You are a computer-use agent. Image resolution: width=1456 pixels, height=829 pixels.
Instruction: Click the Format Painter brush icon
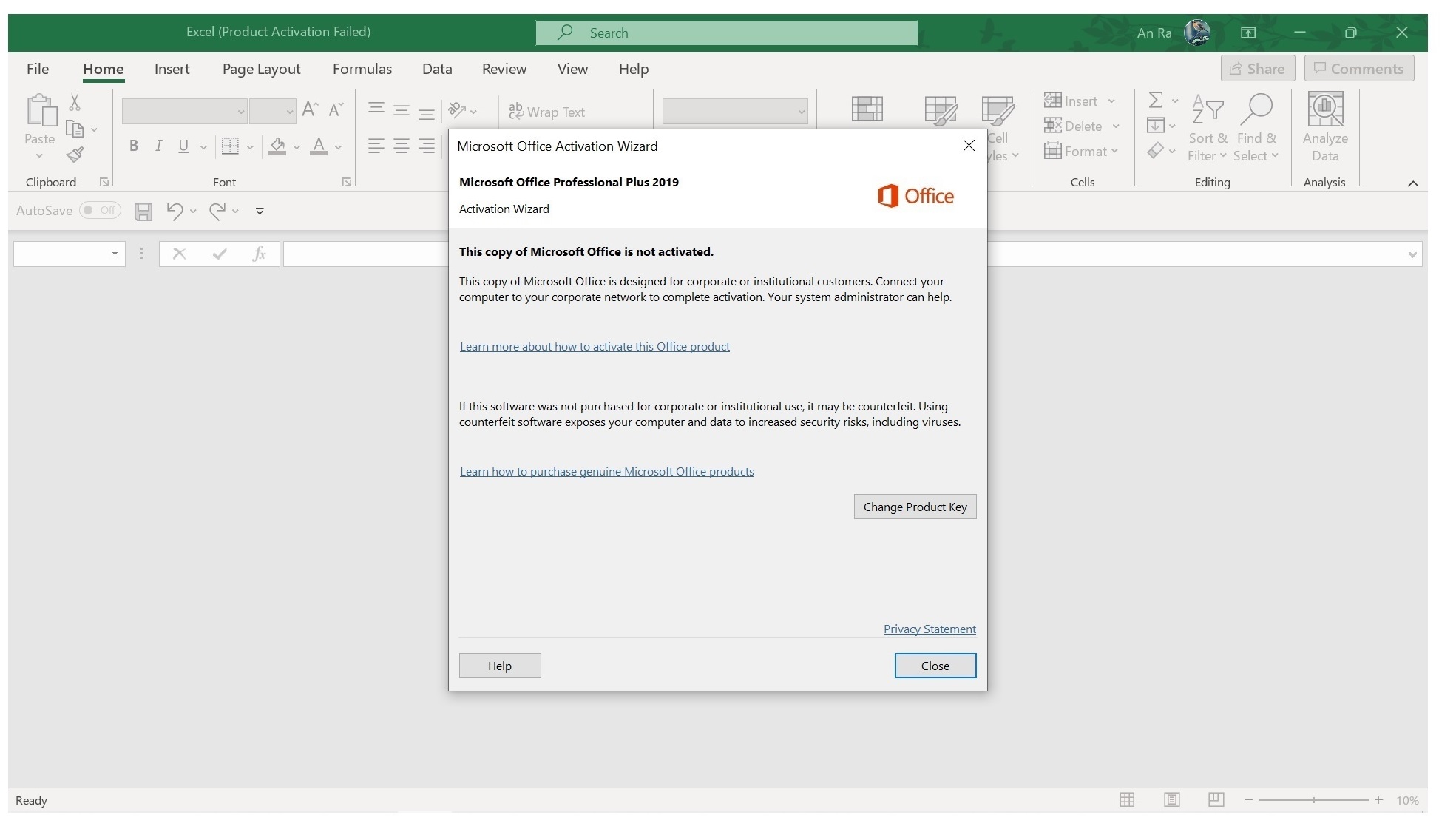point(75,155)
